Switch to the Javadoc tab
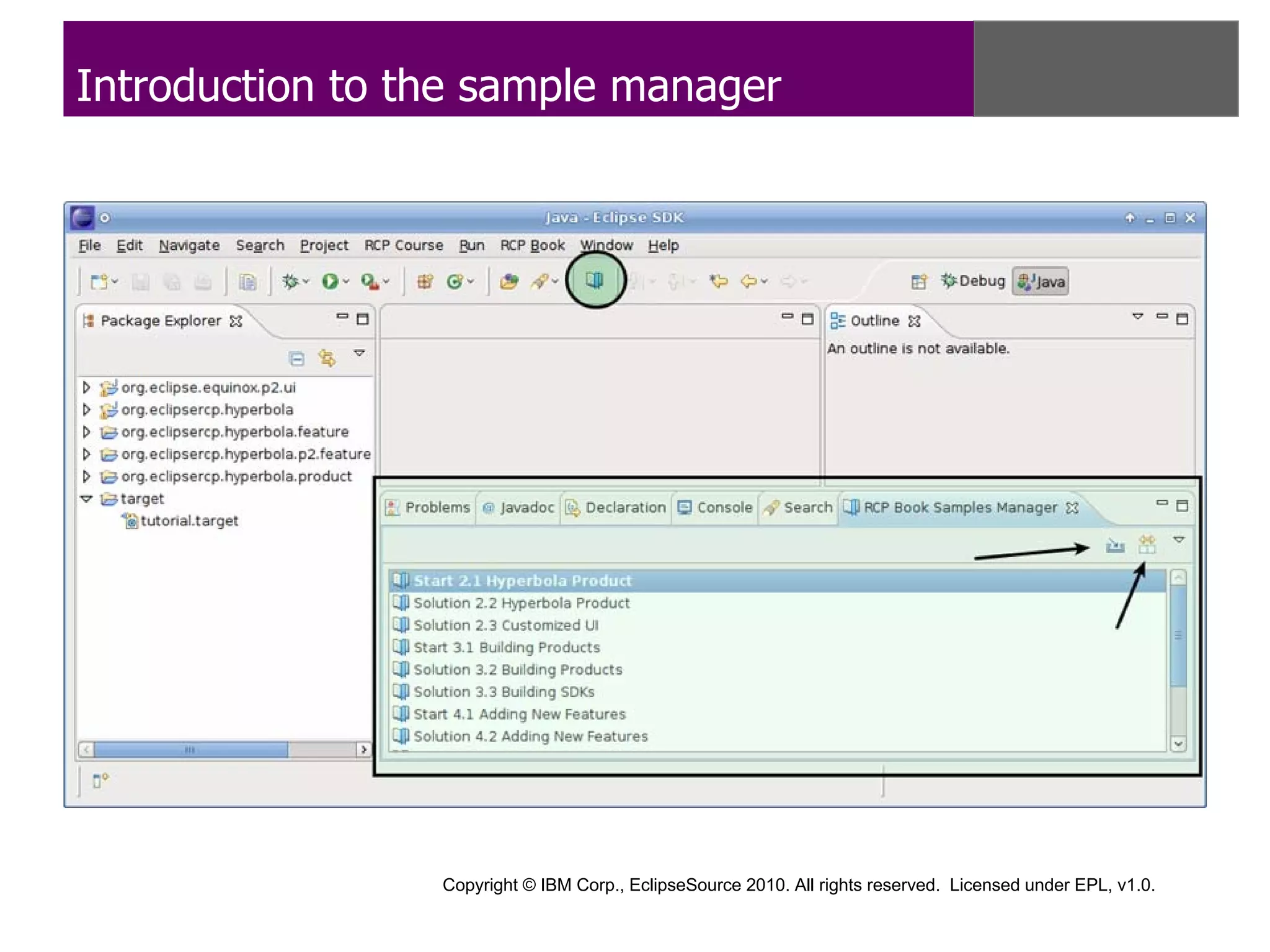Screen dimensions: 1270x952 (518, 508)
